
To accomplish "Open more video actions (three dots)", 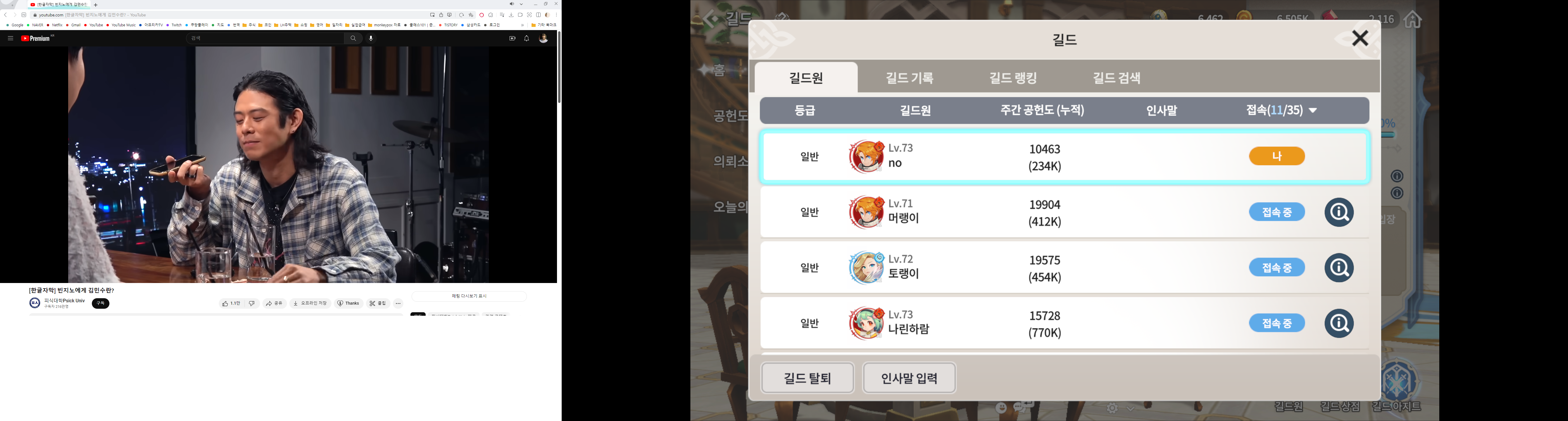I will tap(398, 303).
